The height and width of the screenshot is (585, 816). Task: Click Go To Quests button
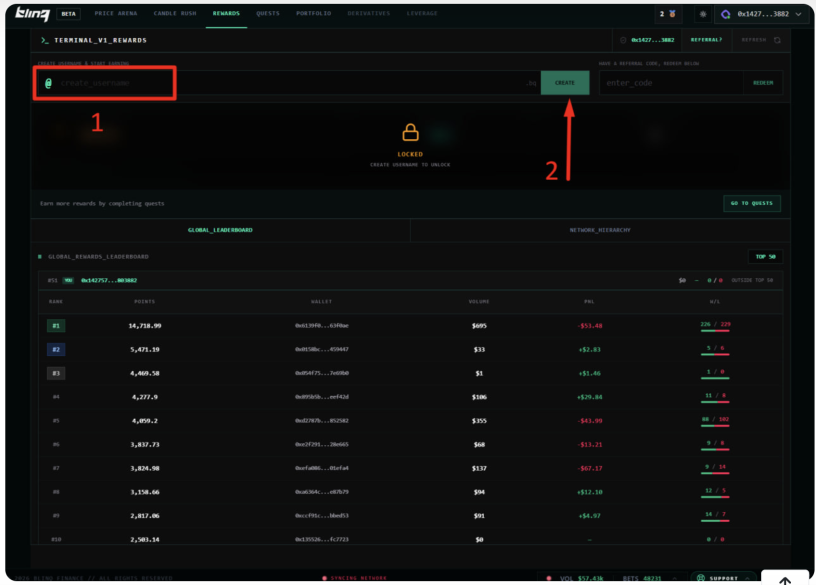click(x=752, y=203)
